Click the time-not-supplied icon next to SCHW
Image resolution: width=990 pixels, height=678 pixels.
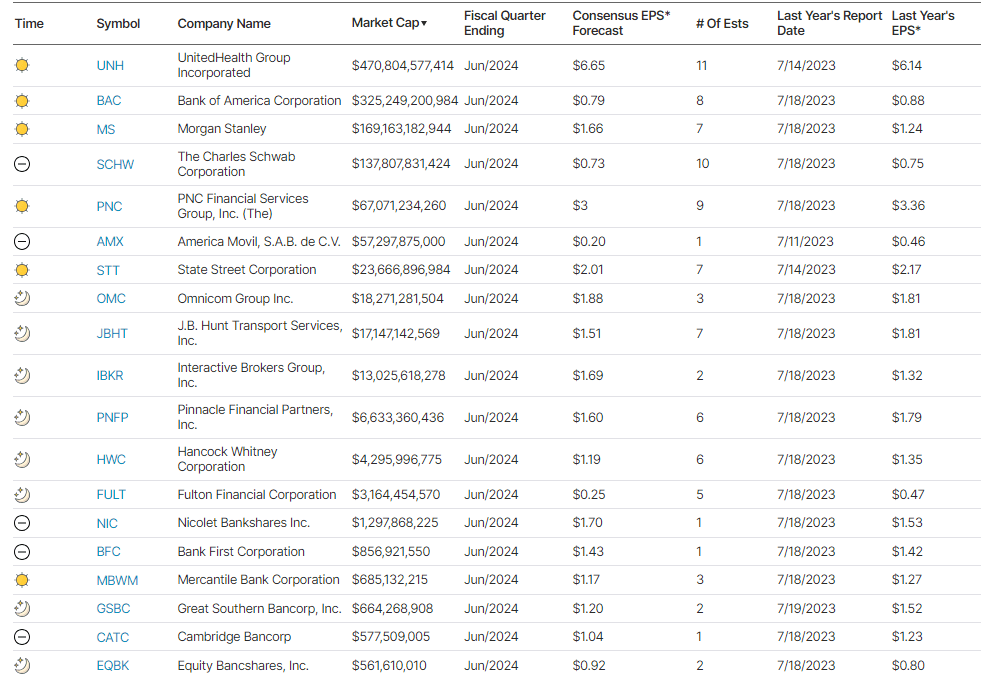point(22,164)
